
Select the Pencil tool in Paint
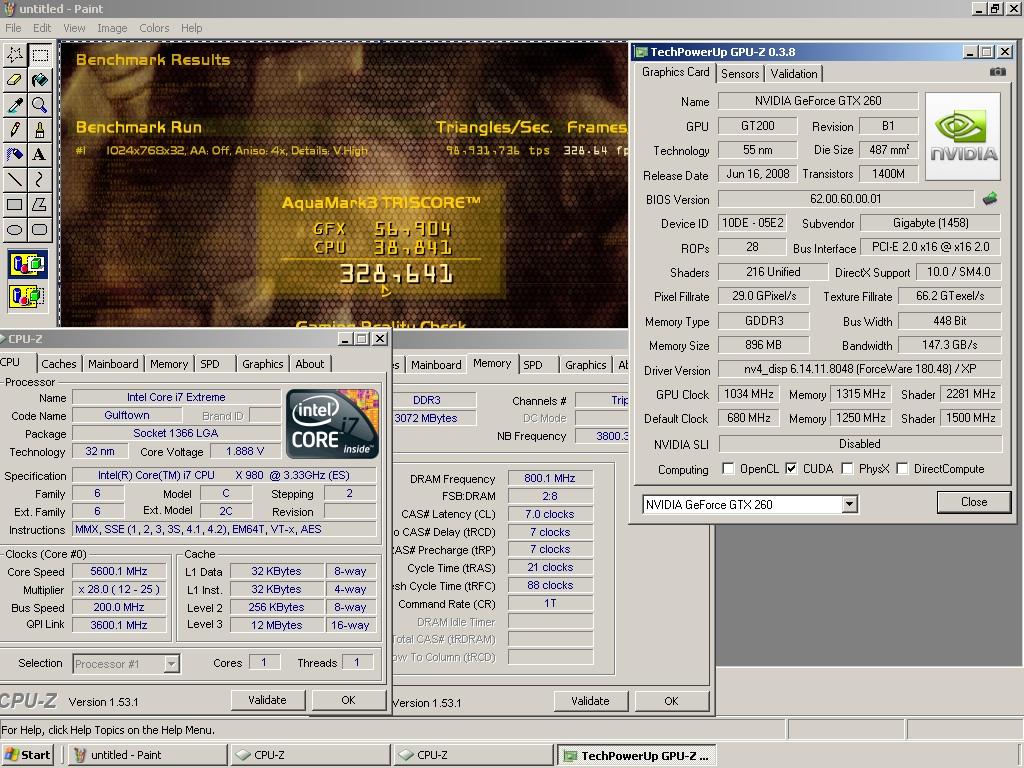pos(14,129)
